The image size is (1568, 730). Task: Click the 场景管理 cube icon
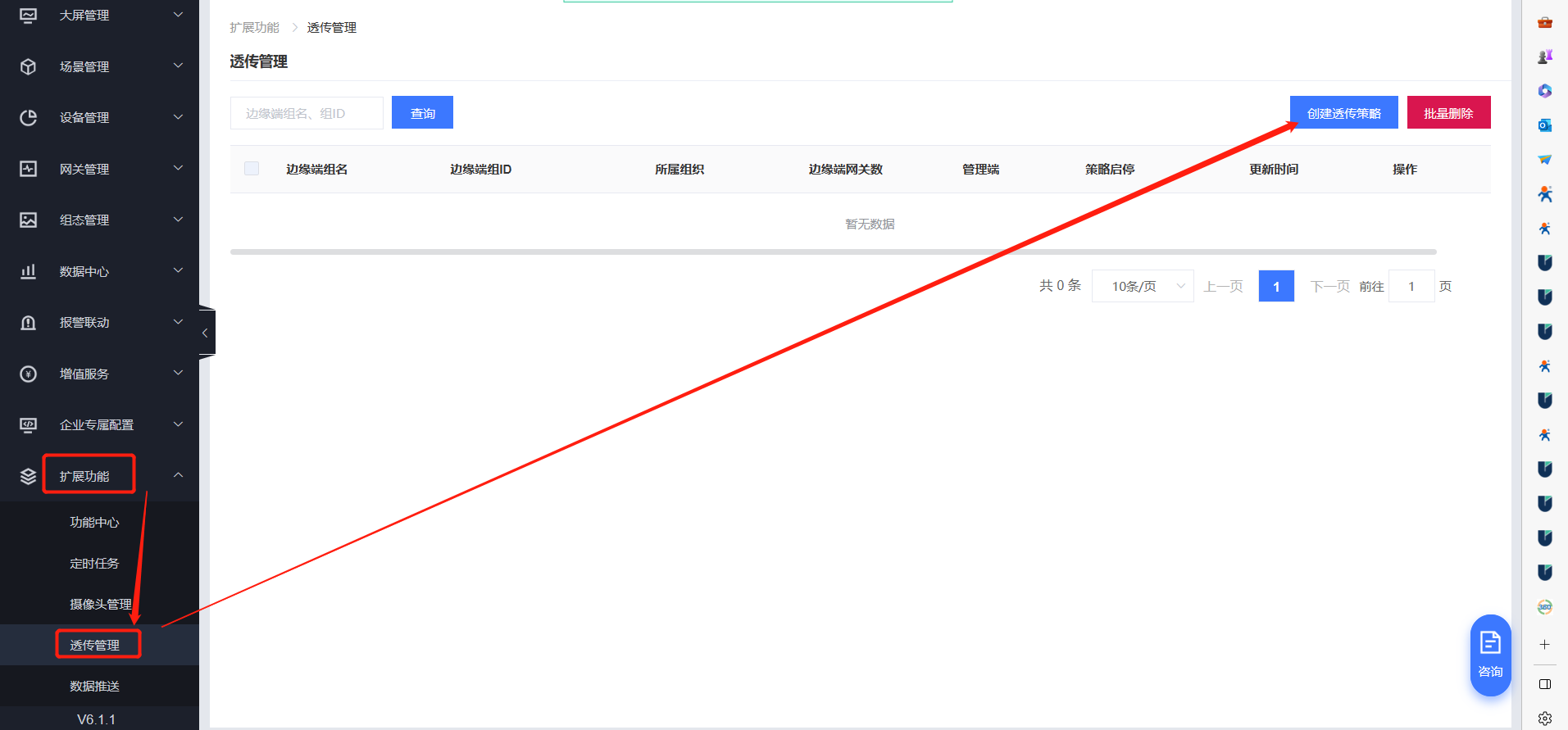29,66
